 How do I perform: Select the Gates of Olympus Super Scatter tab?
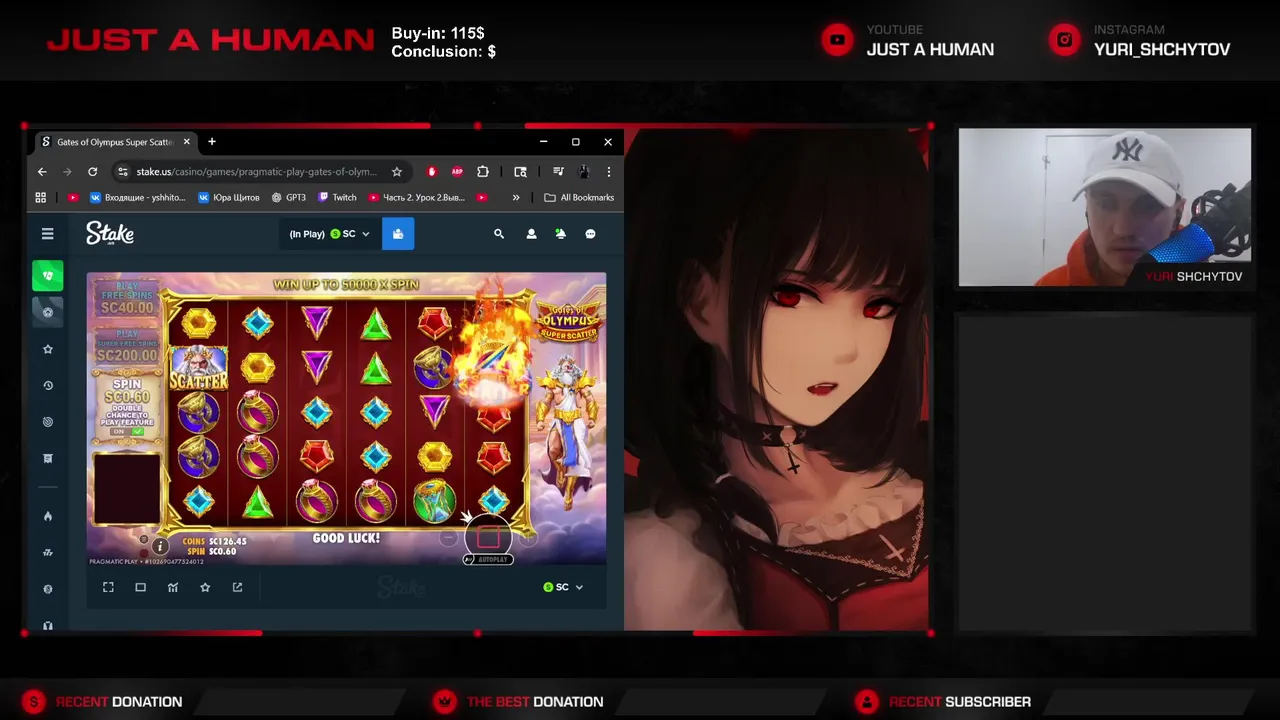coord(114,142)
